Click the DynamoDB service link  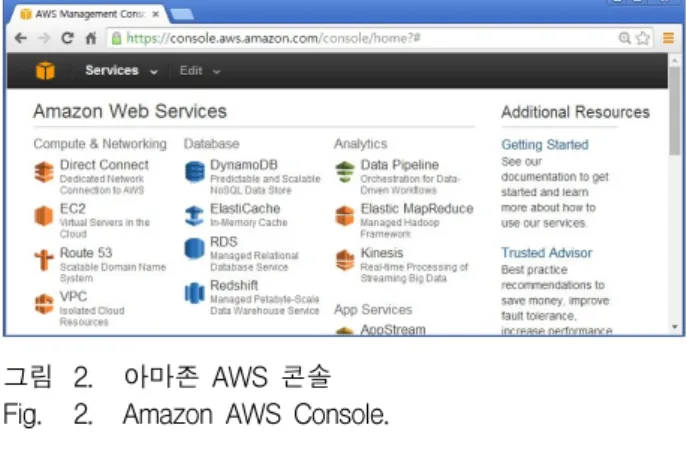click(244, 165)
